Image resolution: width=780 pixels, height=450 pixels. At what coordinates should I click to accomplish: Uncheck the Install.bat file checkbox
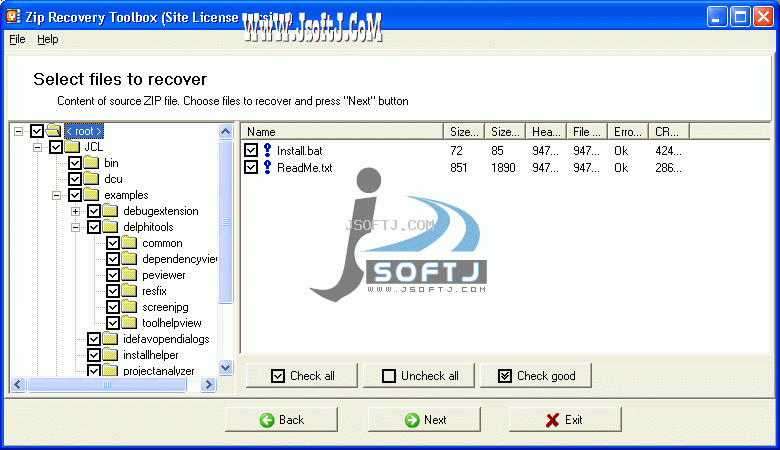click(251, 150)
